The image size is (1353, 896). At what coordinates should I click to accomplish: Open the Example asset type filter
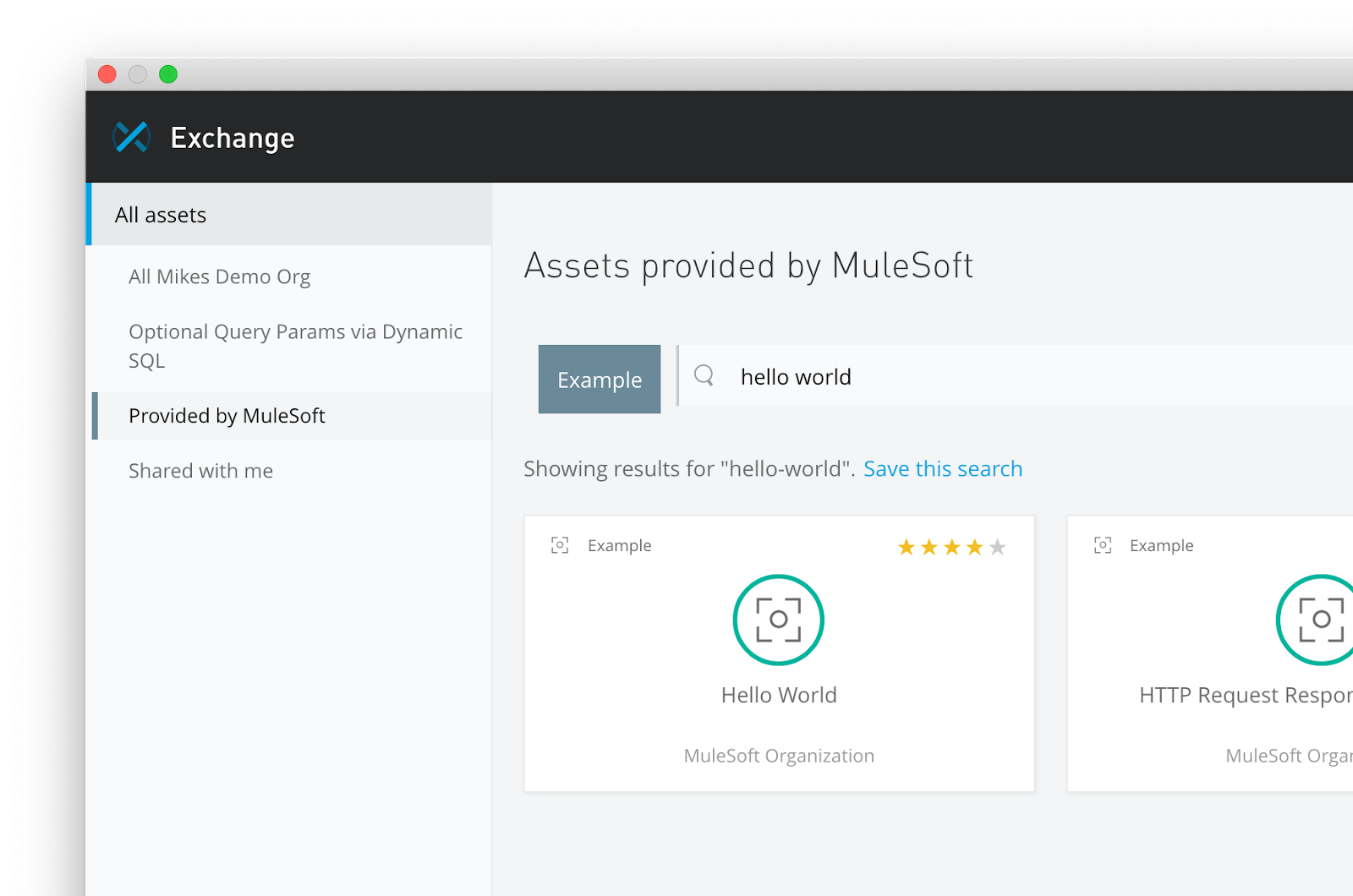pyautogui.click(x=599, y=380)
